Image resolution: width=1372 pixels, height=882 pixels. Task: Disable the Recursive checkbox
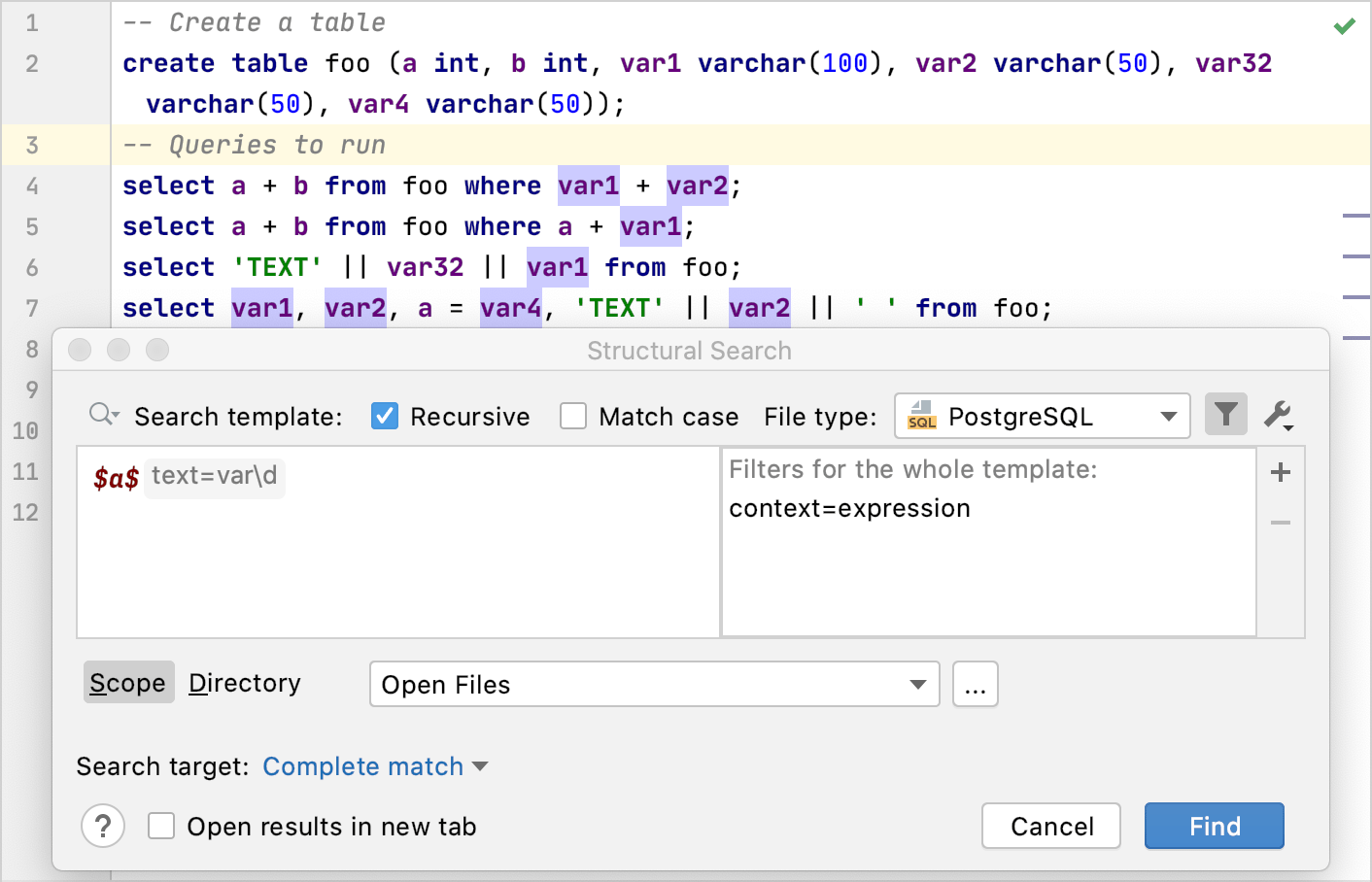click(x=385, y=417)
